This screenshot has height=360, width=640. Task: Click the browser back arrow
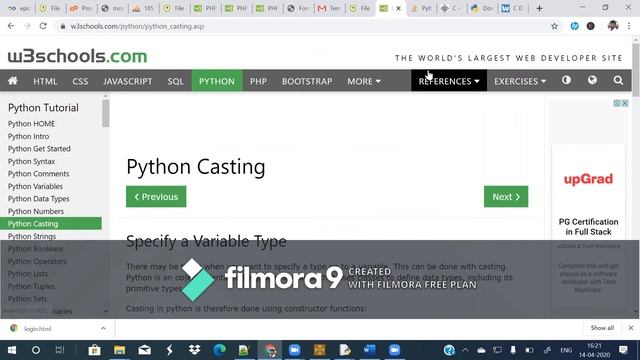tap(11, 26)
